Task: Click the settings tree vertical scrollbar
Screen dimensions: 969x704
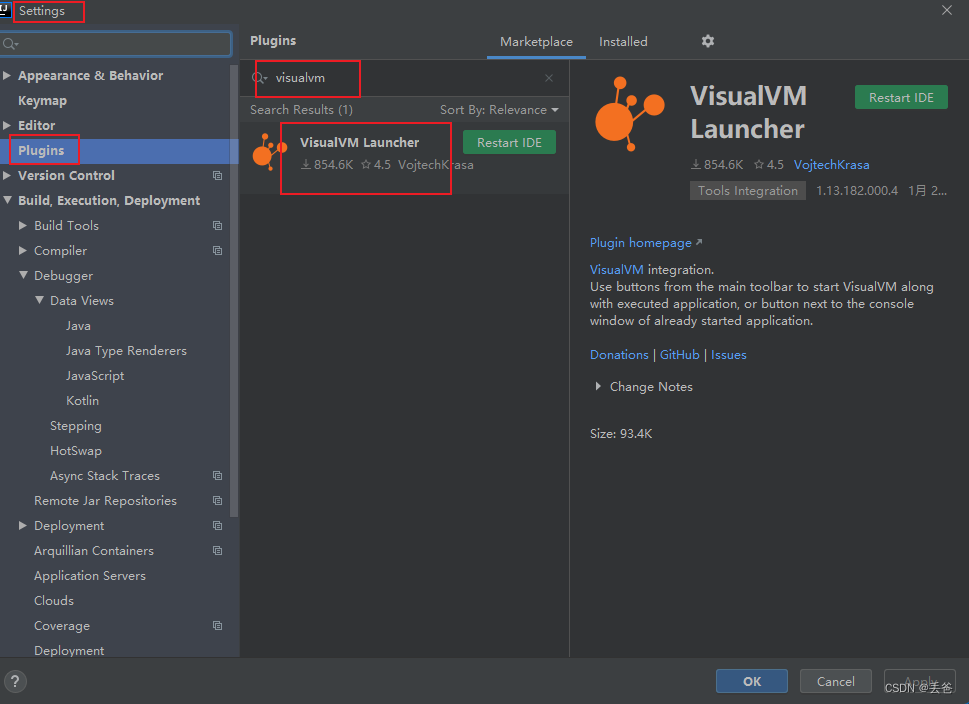Action: [234, 291]
